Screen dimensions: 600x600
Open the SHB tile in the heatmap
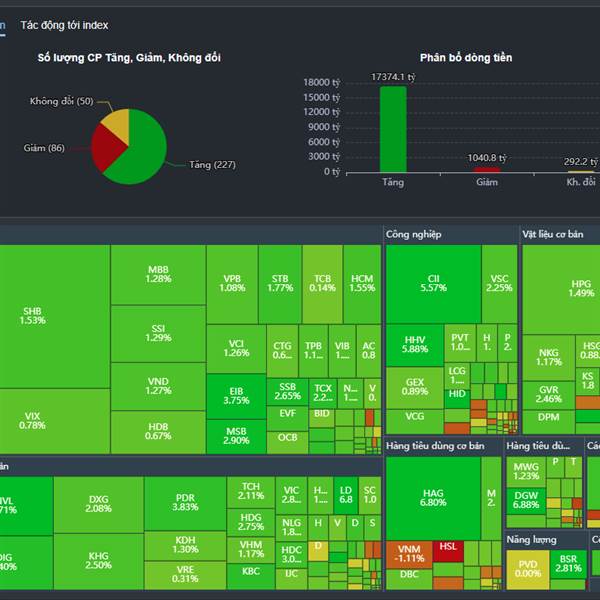pyautogui.click(x=55, y=316)
